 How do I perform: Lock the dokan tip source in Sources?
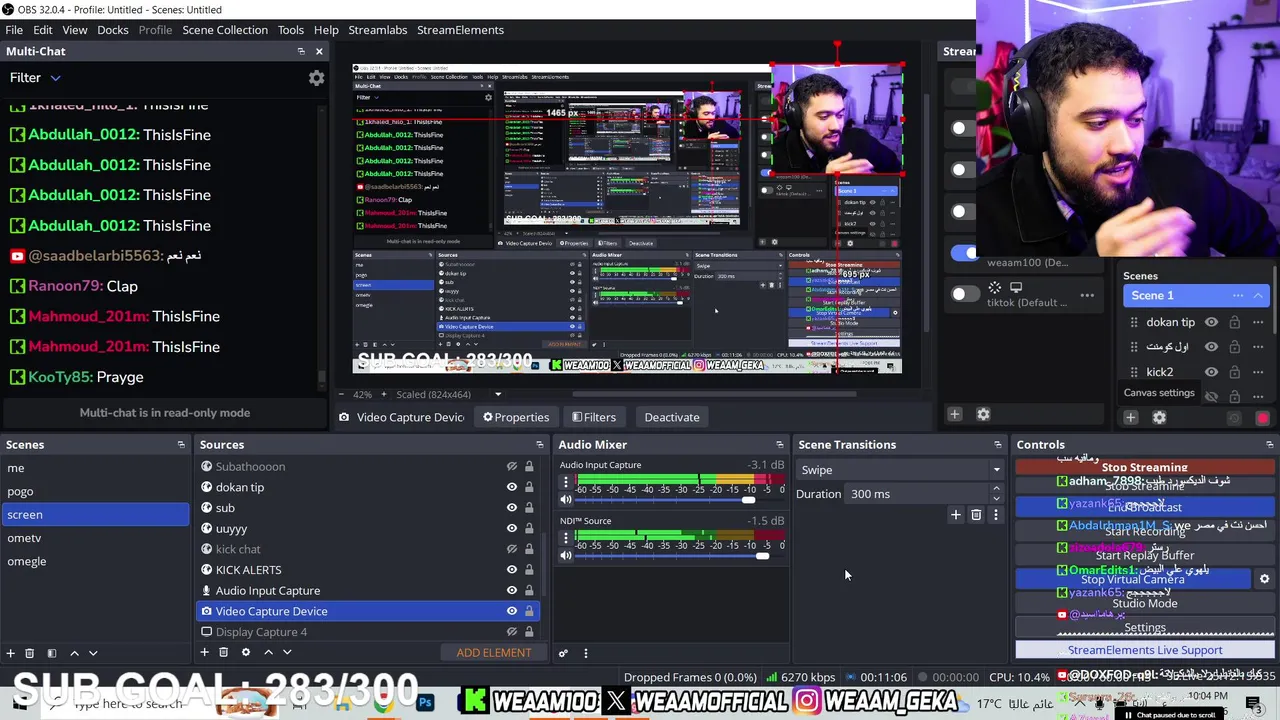click(529, 487)
